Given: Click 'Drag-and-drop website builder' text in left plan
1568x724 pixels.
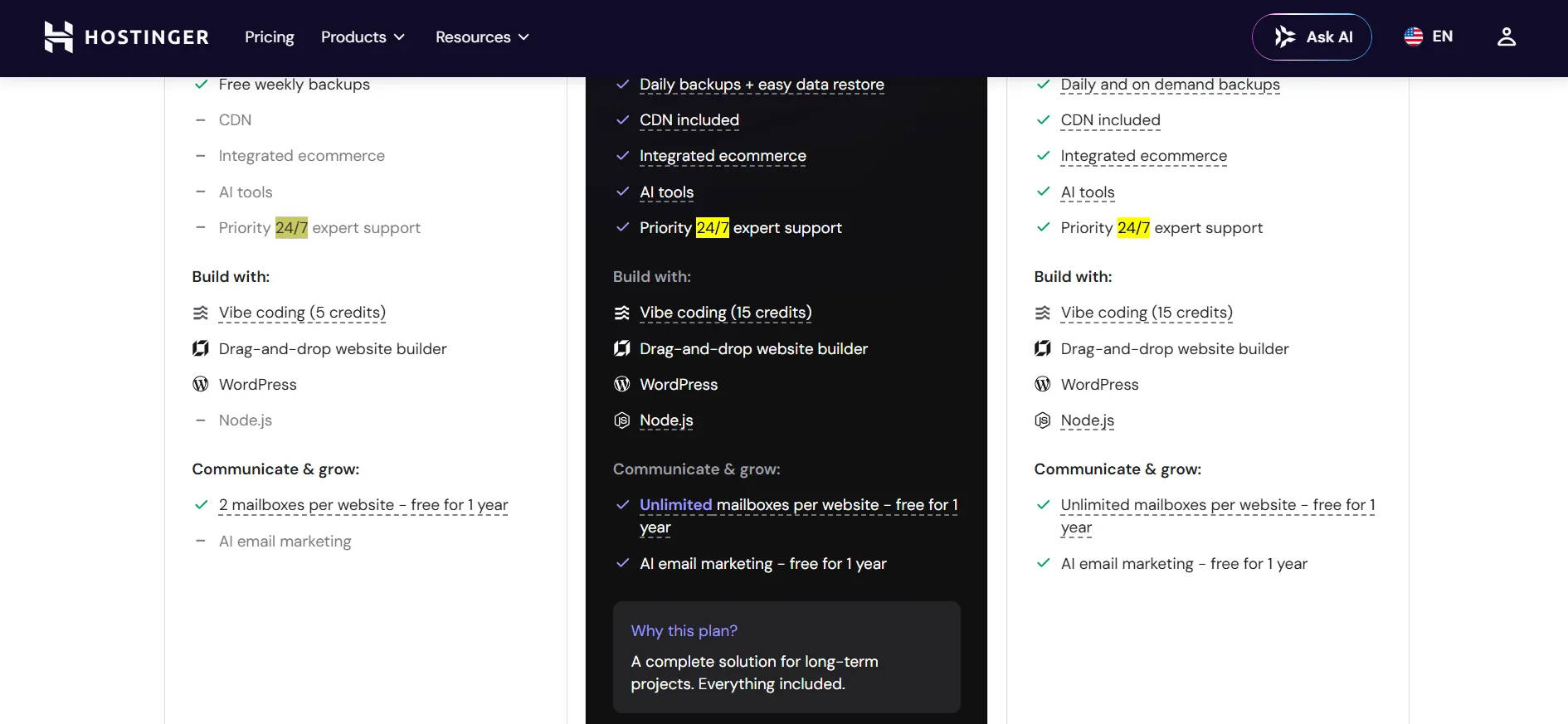Looking at the screenshot, I should 333,349.
